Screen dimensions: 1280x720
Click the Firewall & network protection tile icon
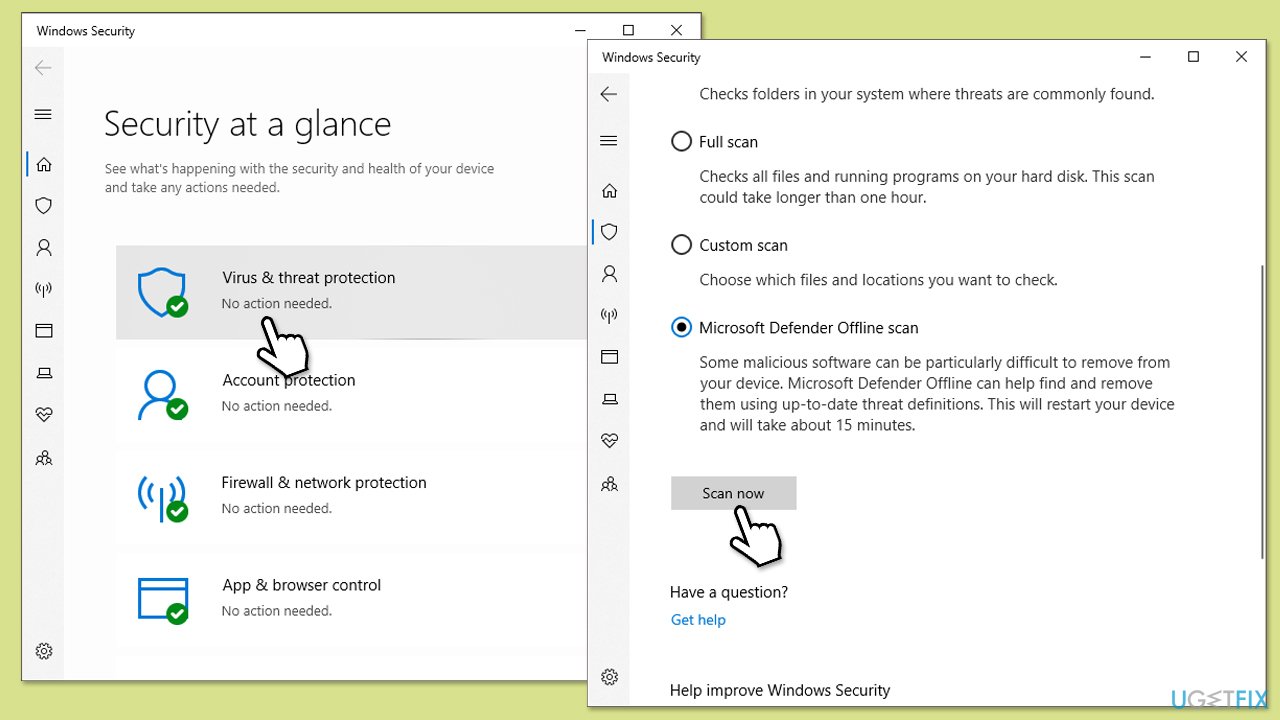tap(162, 497)
